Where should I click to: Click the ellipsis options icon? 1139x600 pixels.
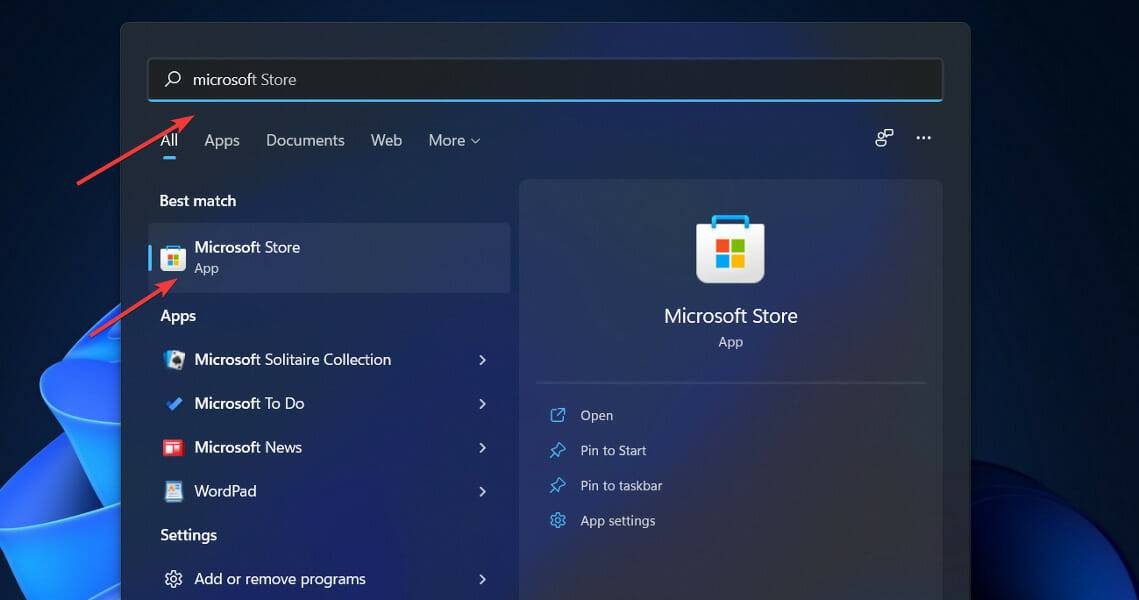coord(923,139)
